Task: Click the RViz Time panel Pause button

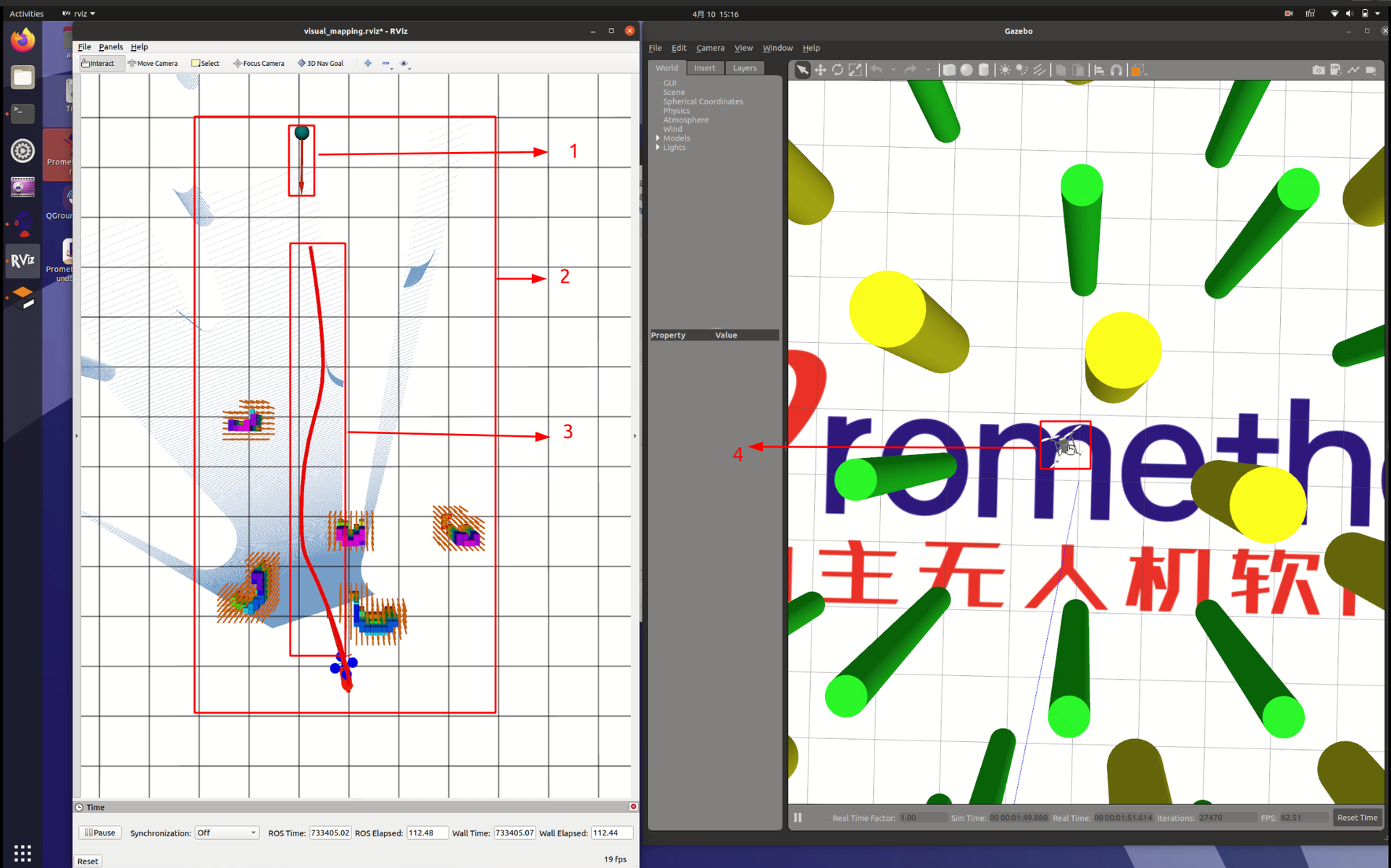Action: (100, 832)
